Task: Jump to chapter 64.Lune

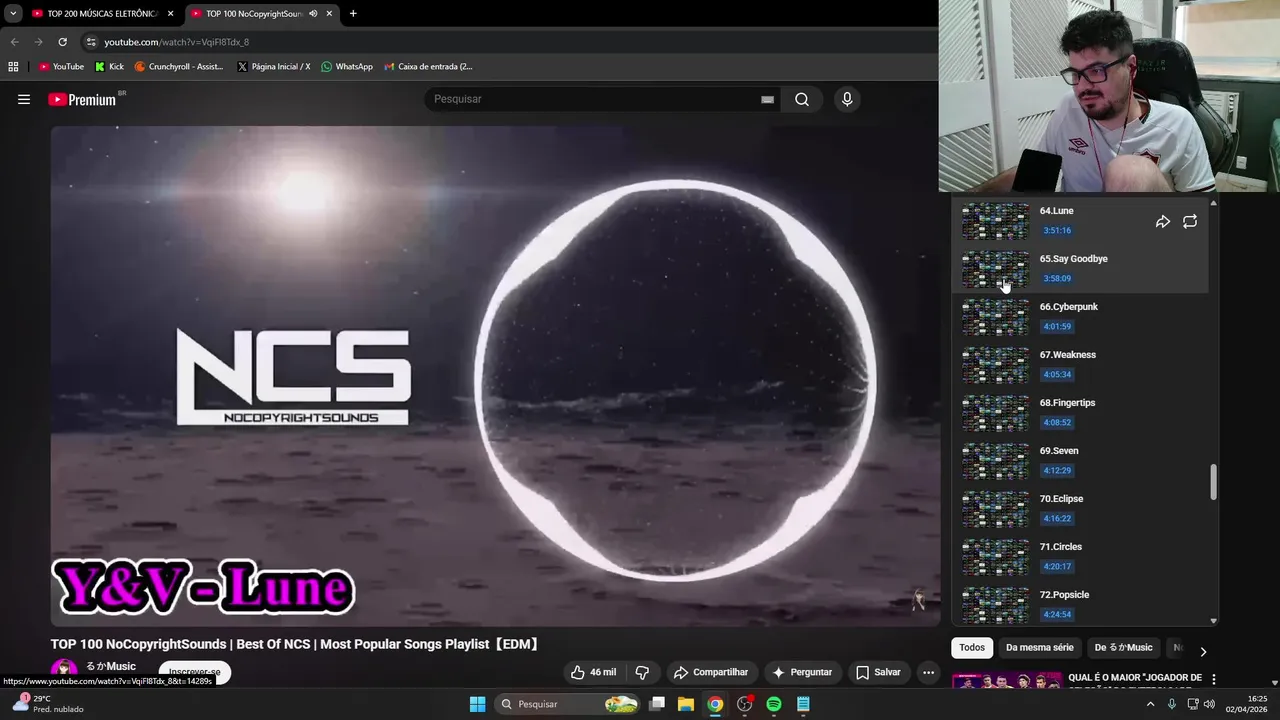Action: coord(1056,211)
